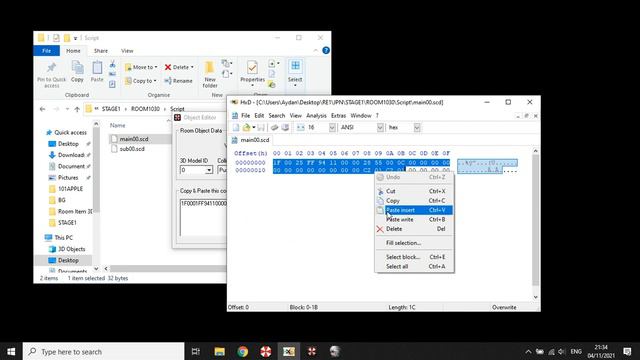Open the Extras menu in HxD
Image resolution: width=640 pixels, height=360 pixels.
coord(338,116)
